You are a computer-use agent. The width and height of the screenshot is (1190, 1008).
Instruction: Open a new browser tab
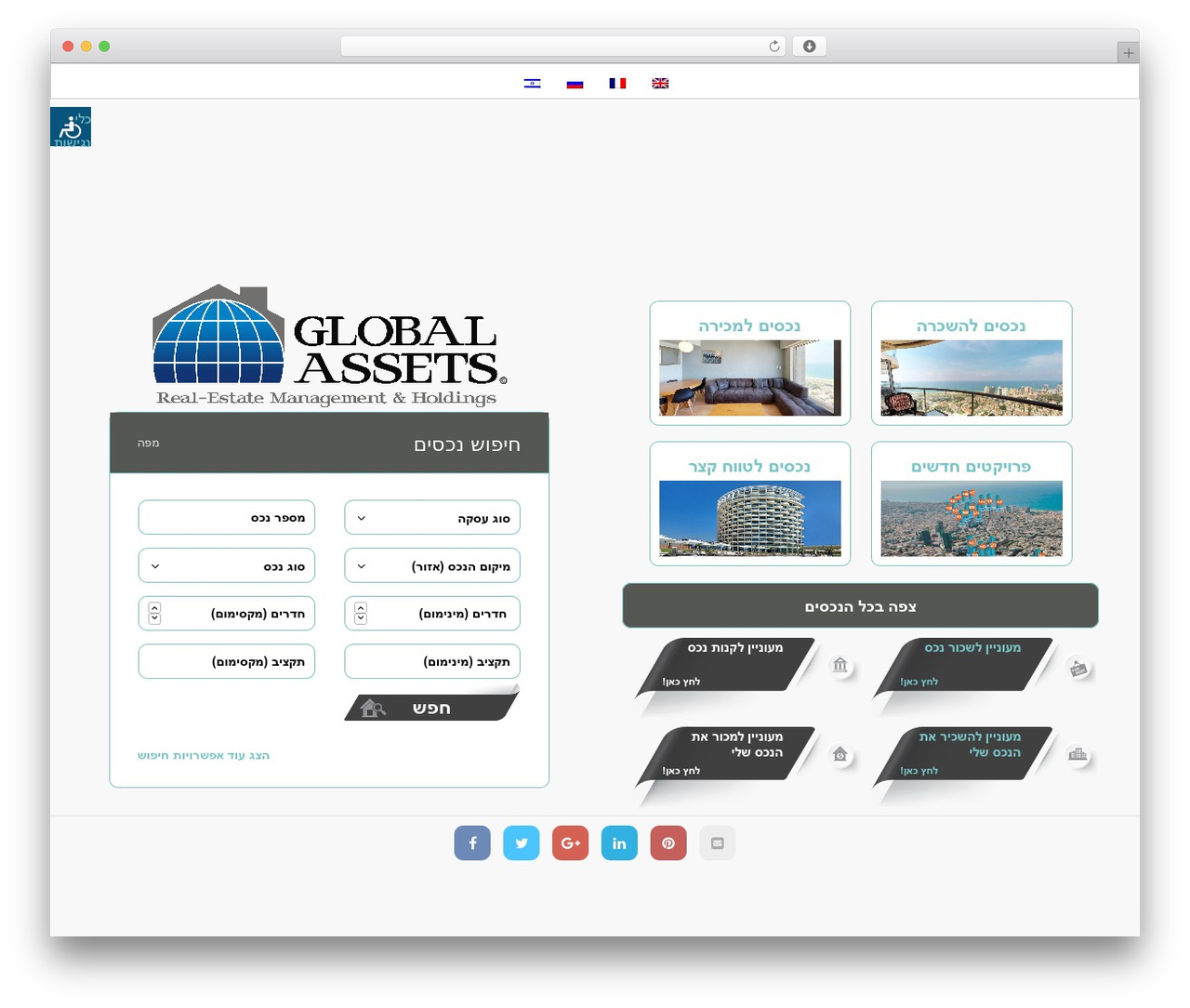[1129, 53]
